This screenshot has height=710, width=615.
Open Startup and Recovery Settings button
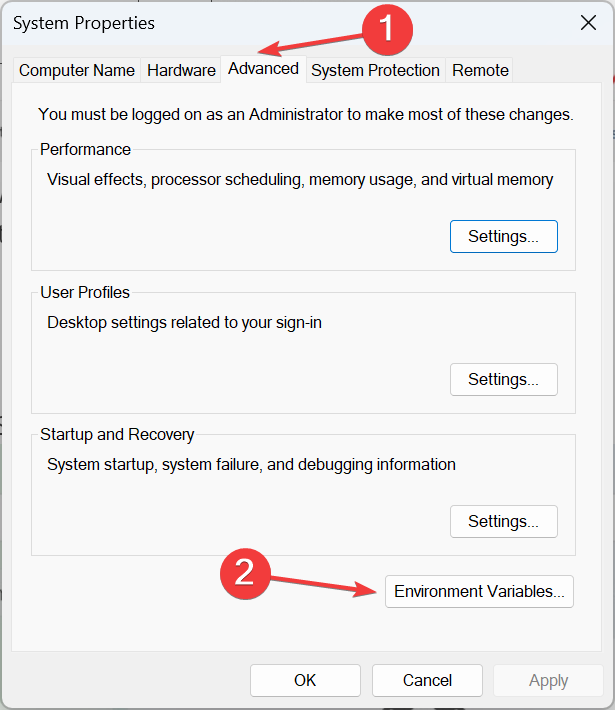(504, 522)
